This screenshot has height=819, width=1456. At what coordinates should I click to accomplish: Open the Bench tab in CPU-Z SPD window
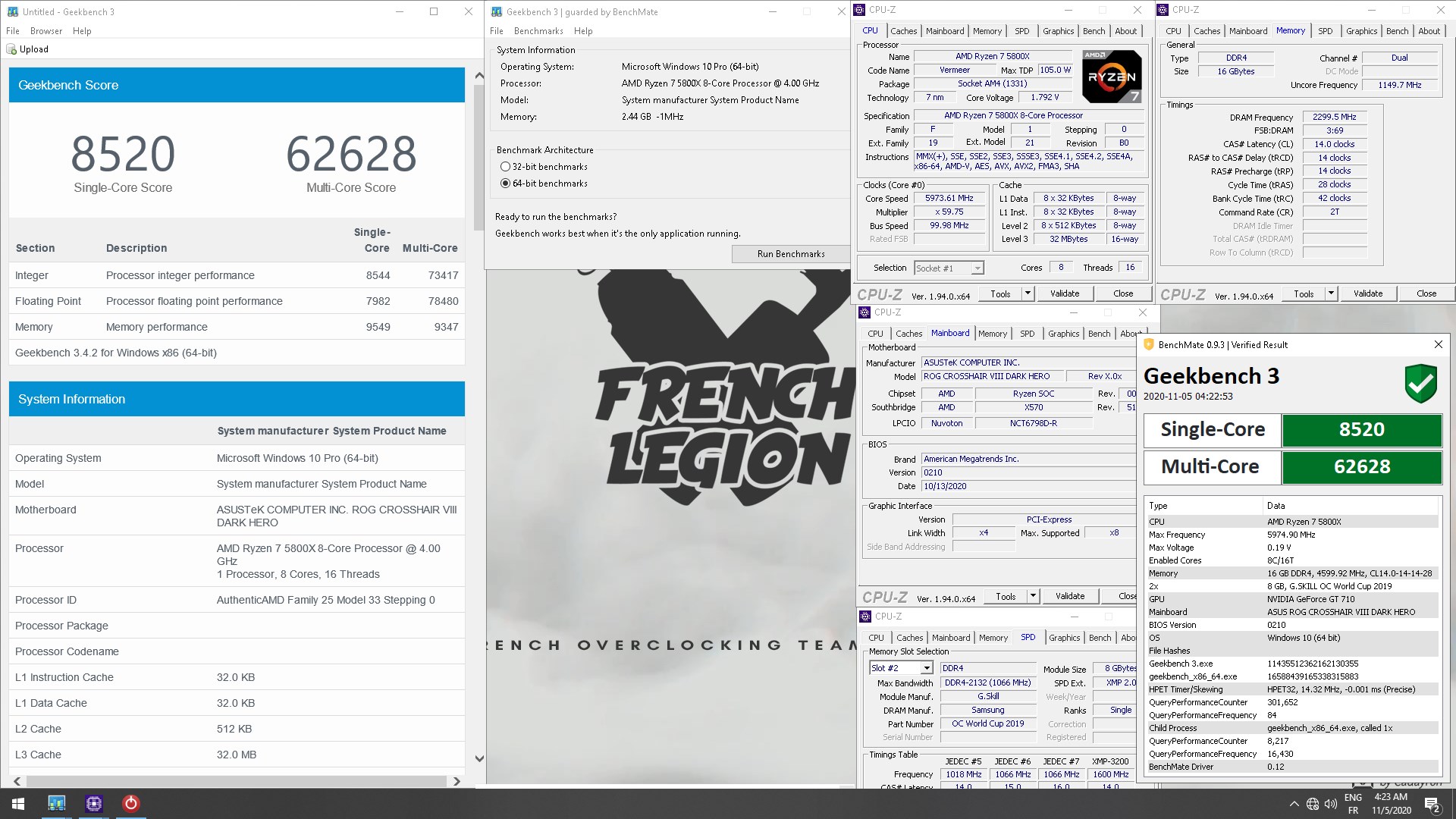point(1100,638)
